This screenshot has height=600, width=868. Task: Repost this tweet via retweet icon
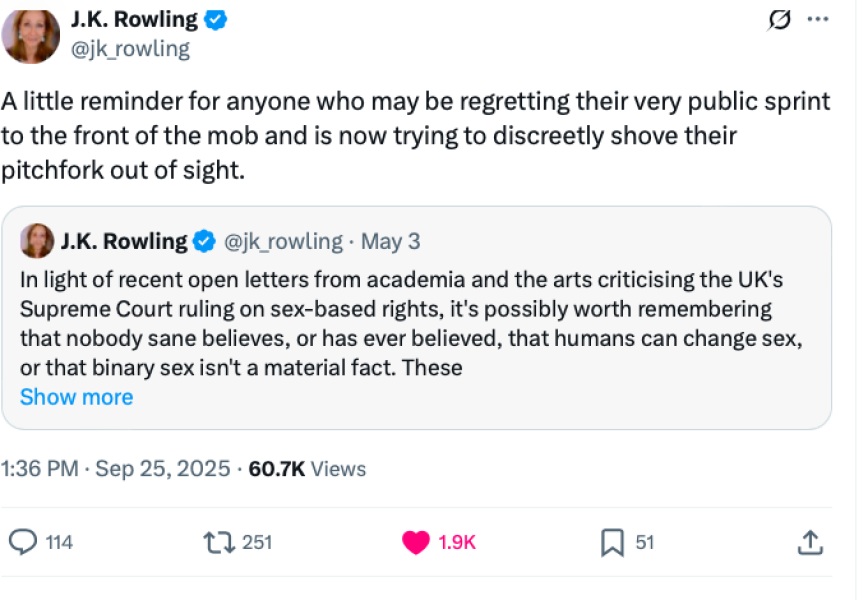click(x=218, y=542)
